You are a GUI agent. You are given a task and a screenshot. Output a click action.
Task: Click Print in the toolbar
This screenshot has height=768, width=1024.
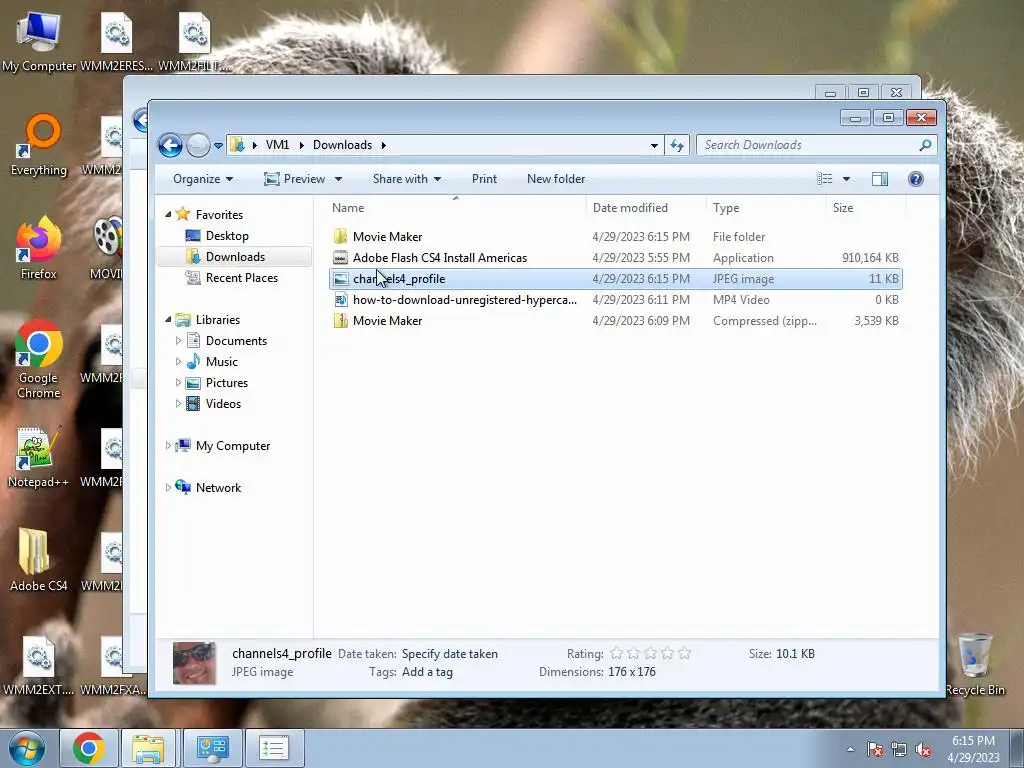point(484,179)
